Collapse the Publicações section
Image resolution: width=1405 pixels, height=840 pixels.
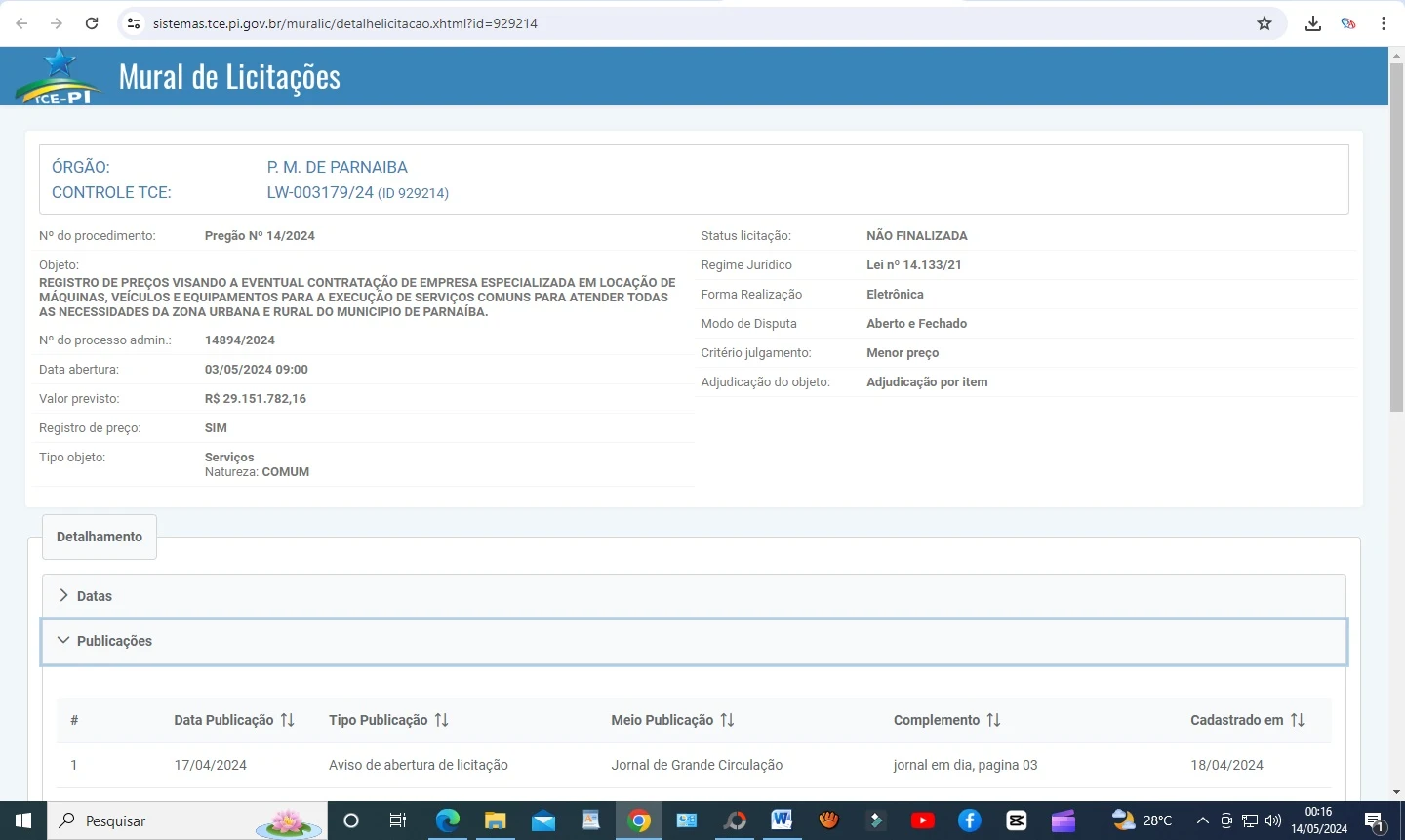[x=694, y=641]
